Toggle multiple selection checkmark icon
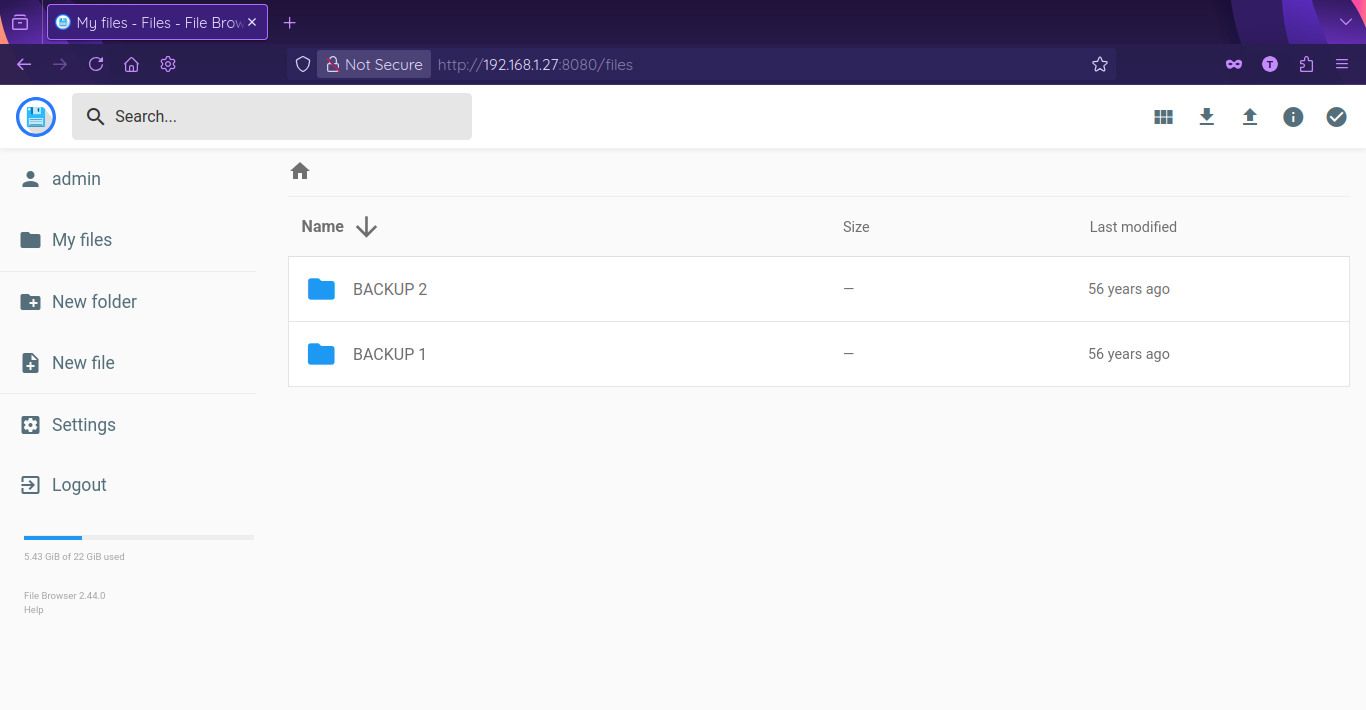 1336,117
